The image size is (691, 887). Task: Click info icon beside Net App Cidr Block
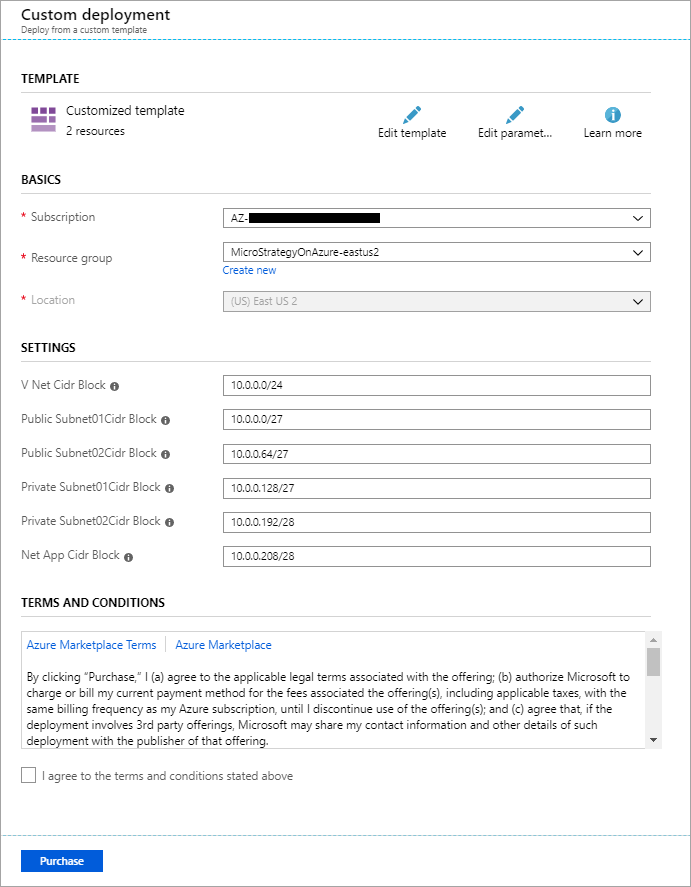(129, 556)
